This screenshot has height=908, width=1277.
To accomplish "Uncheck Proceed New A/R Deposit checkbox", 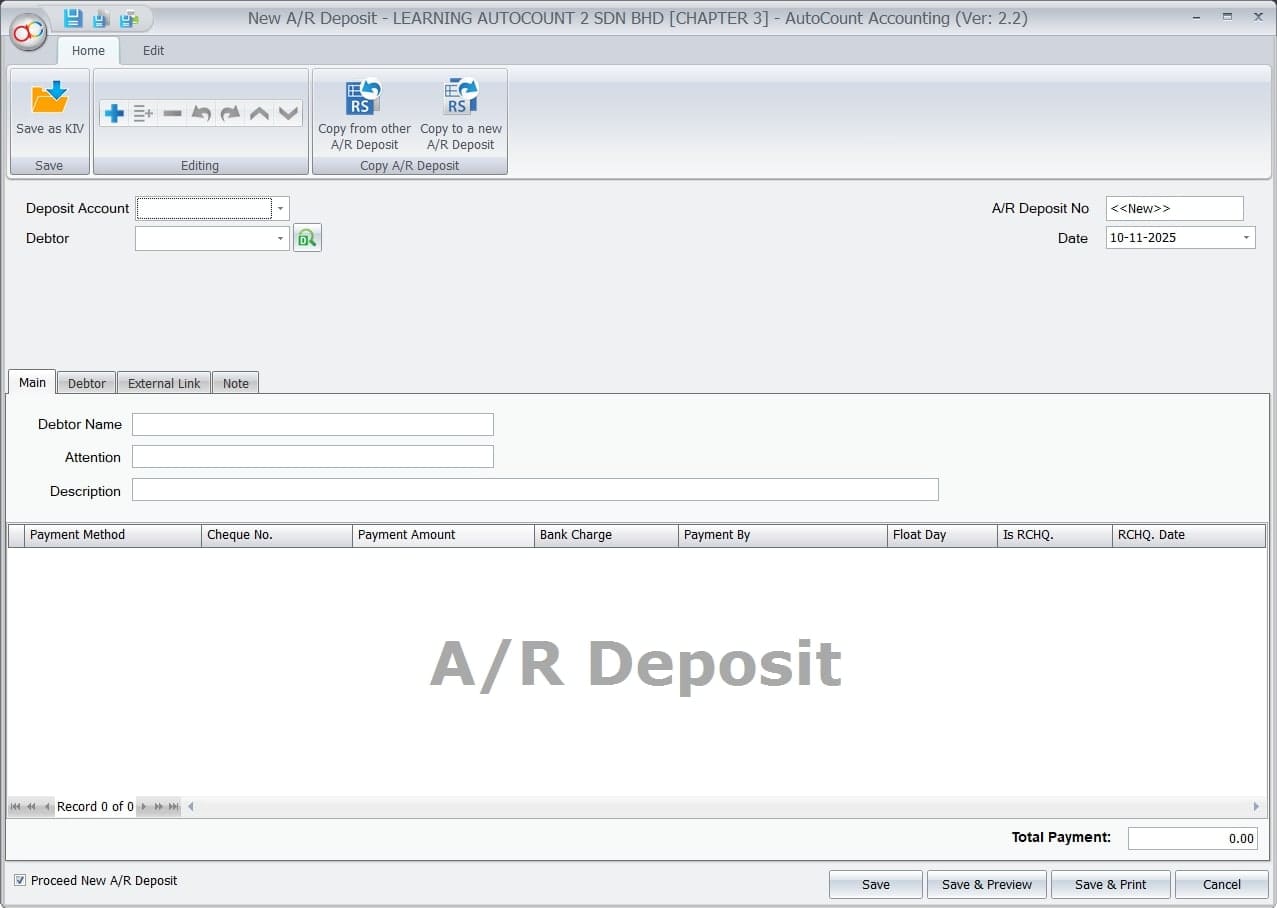I will [20, 880].
